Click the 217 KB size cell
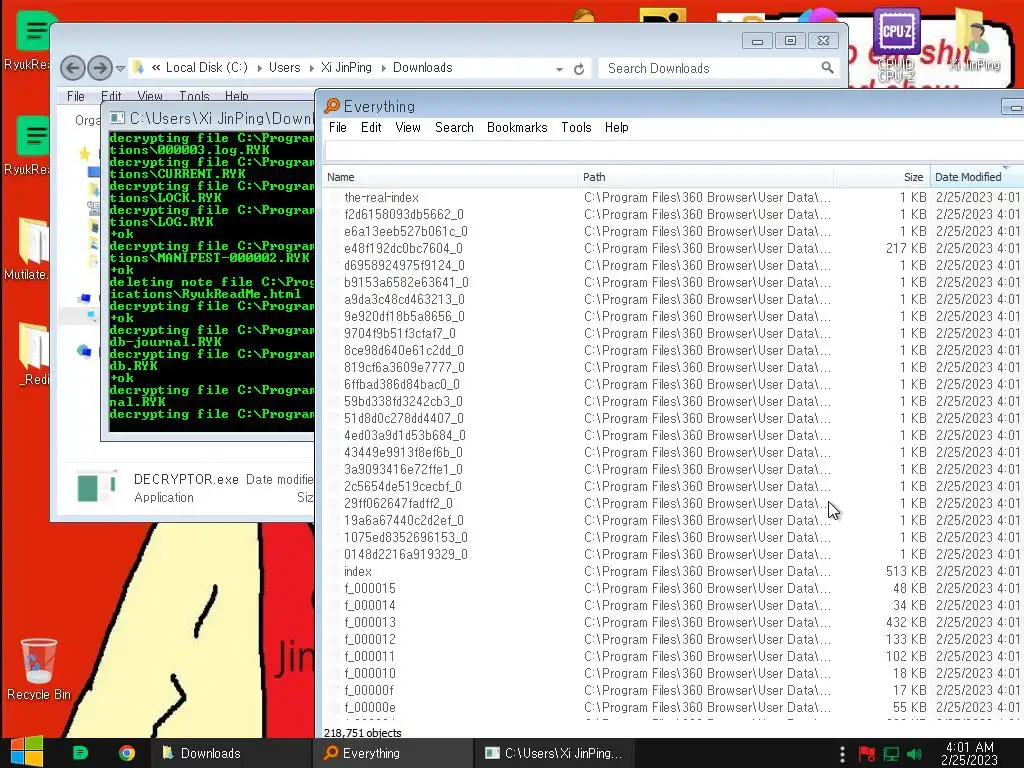This screenshot has width=1024, height=768. [906, 248]
